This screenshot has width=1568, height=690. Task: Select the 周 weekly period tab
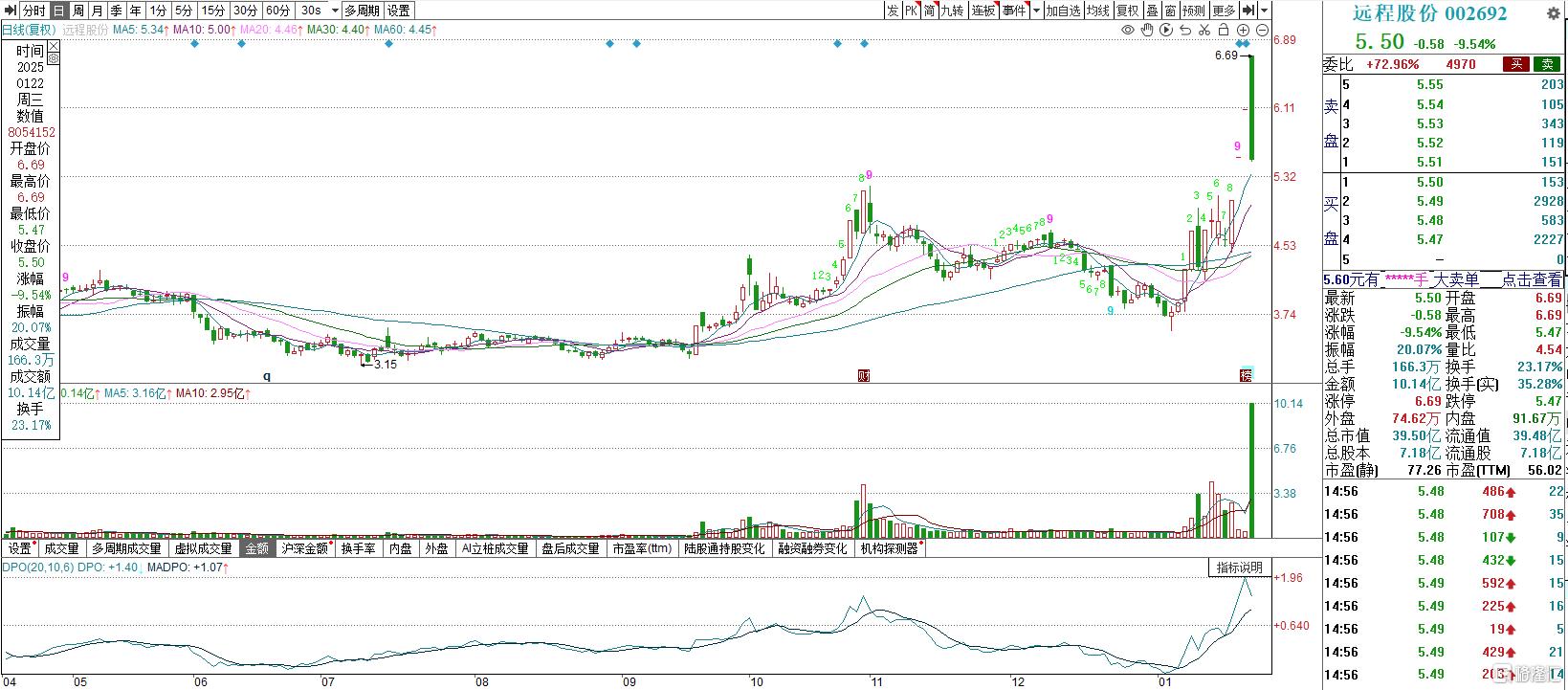click(77, 11)
